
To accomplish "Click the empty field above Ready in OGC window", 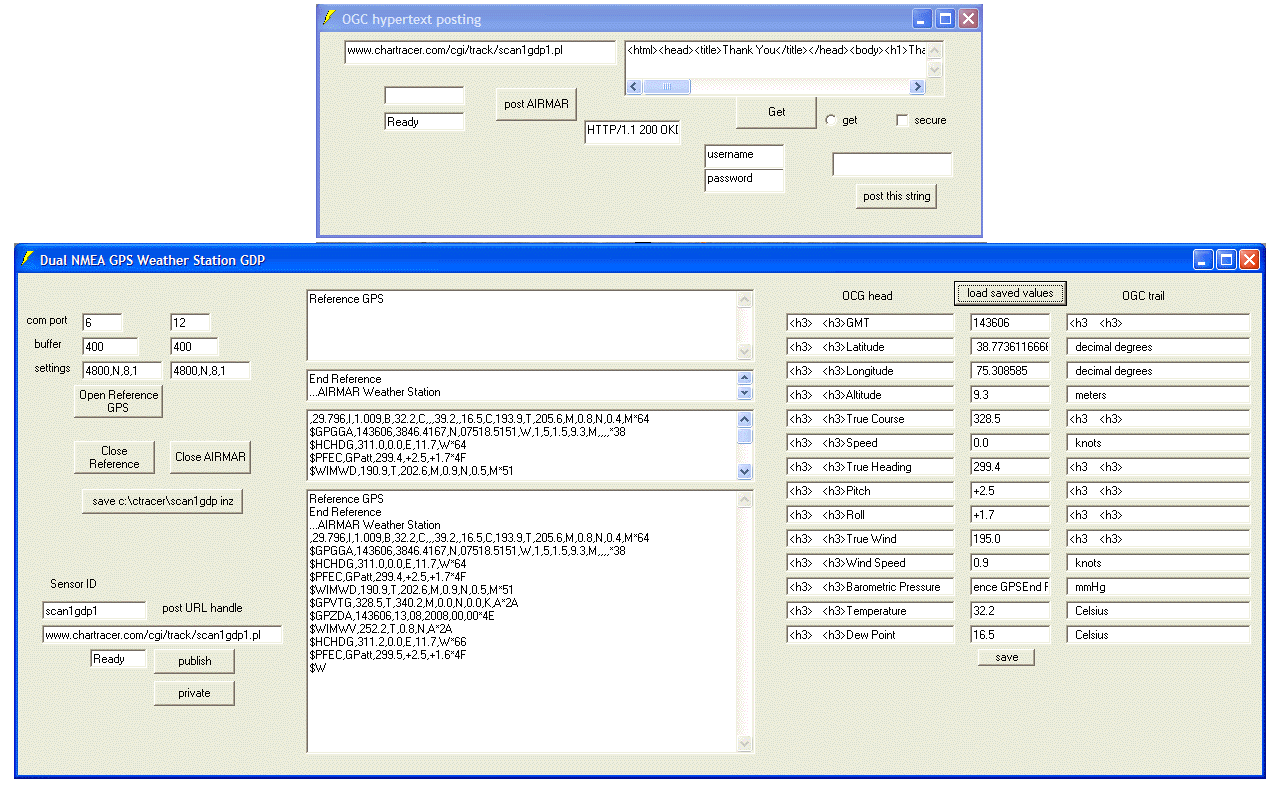I will tap(424, 96).
